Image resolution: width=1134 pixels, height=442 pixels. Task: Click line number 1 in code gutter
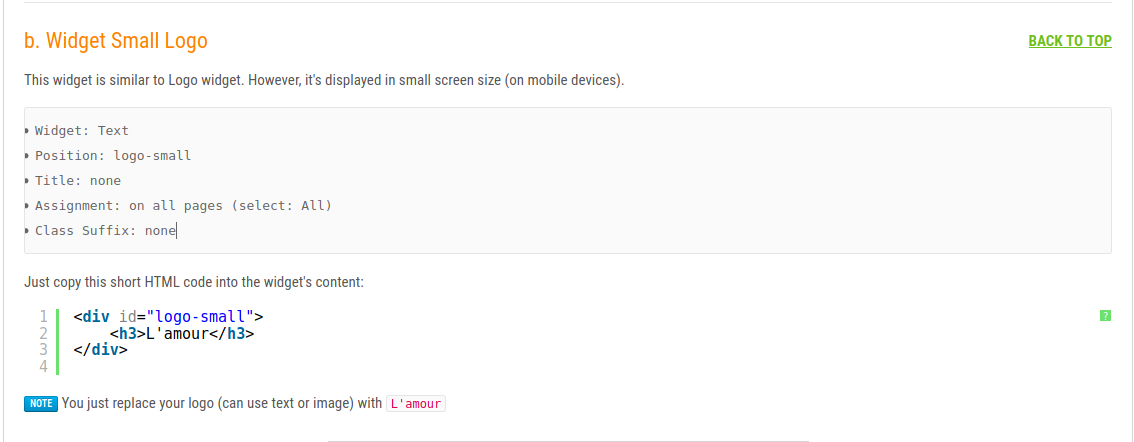coord(43,317)
